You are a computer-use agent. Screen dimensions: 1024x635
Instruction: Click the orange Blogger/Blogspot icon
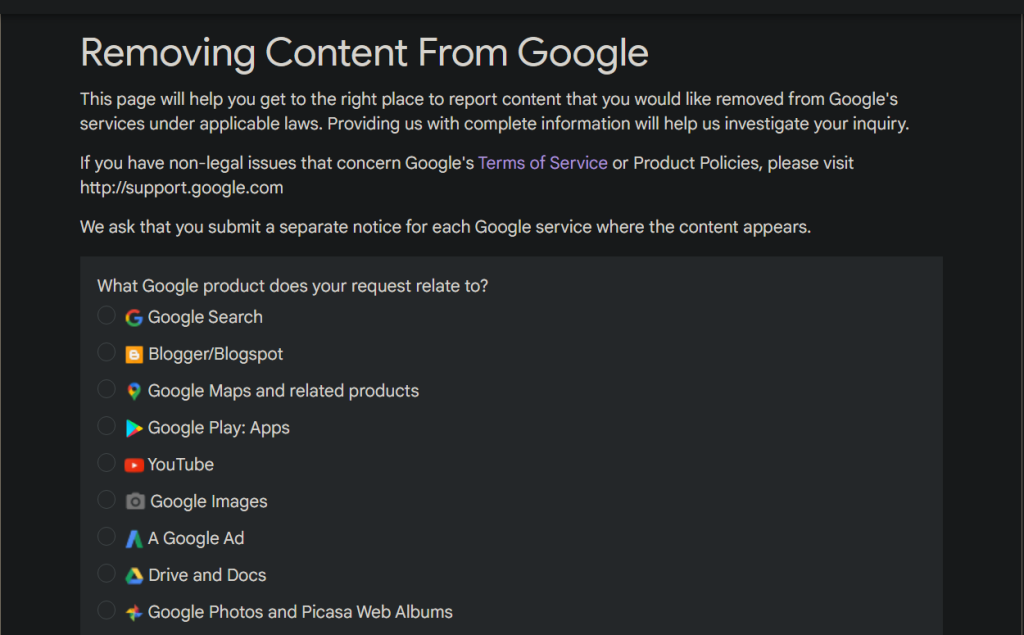coord(134,354)
